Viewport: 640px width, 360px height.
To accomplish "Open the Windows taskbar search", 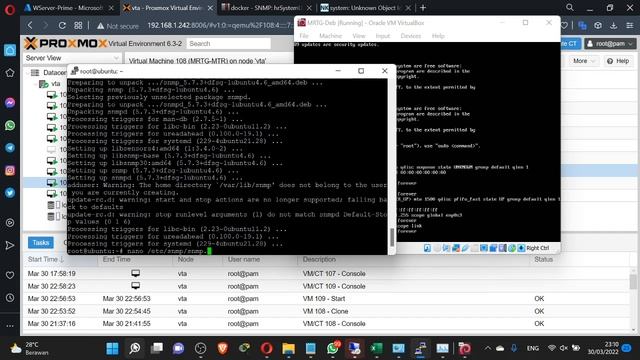I will tap(134, 348).
